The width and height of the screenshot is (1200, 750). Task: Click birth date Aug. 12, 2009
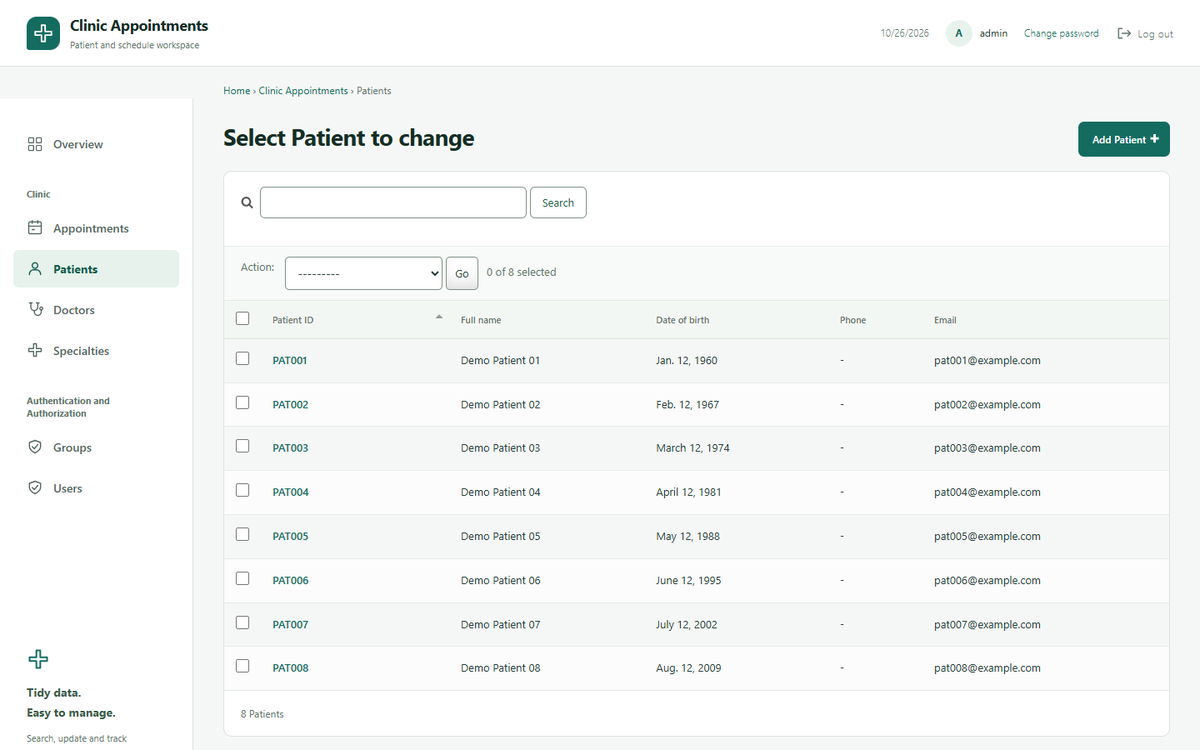click(688, 668)
